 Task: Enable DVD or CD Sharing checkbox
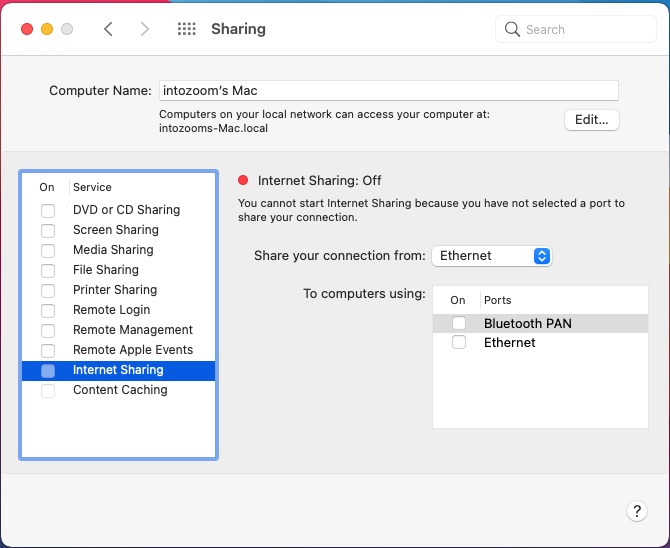(x=48, y=210)
